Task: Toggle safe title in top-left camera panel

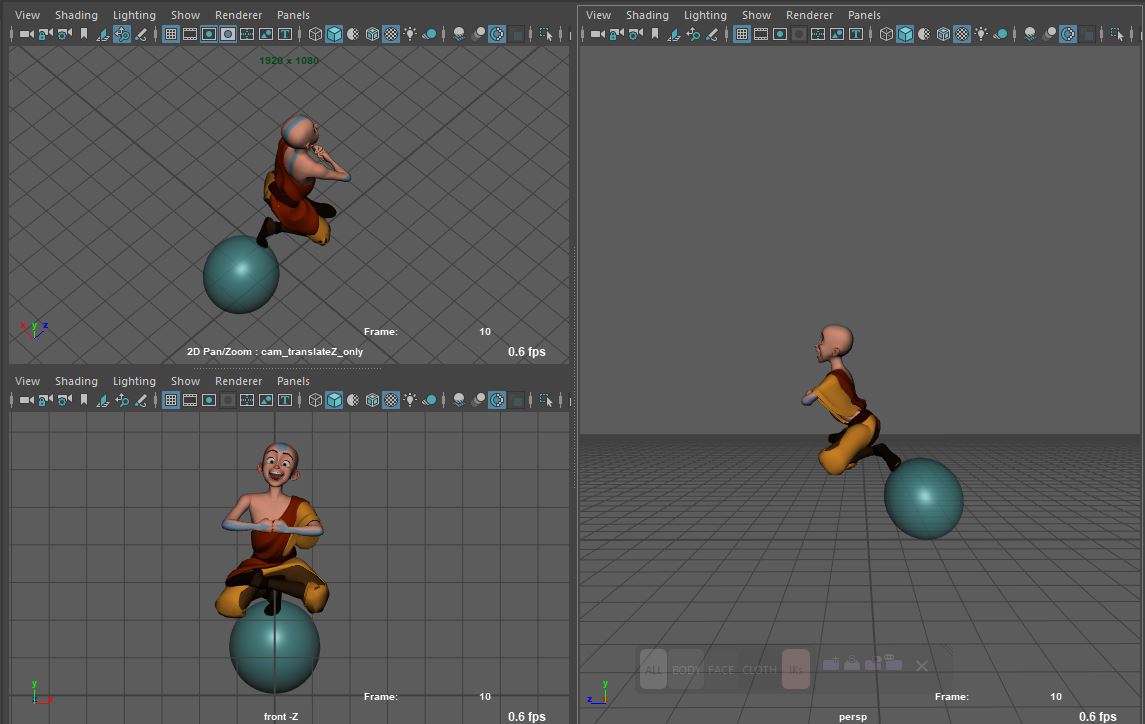Action: click(285, 34)
